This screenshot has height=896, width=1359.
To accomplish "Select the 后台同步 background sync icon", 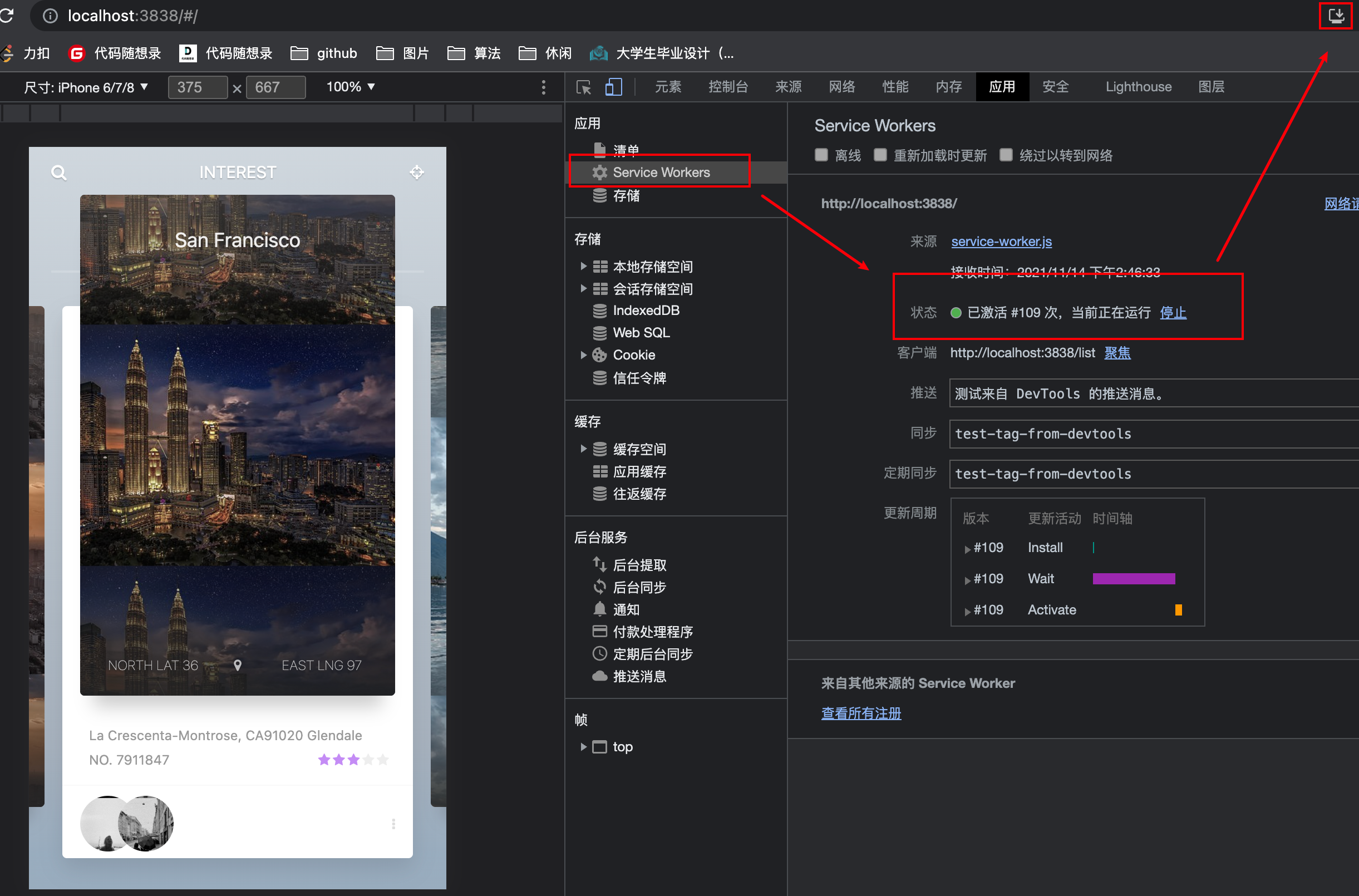I will tap(599, 587).
